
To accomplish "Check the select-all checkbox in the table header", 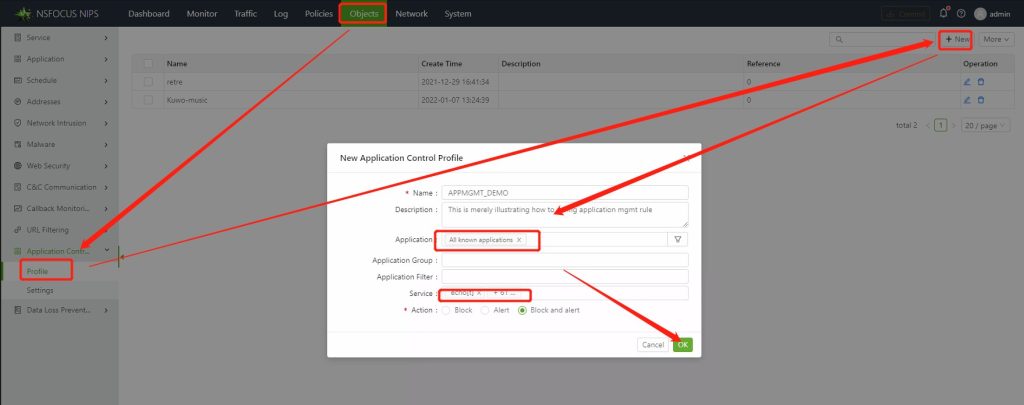I will [148, 63].
